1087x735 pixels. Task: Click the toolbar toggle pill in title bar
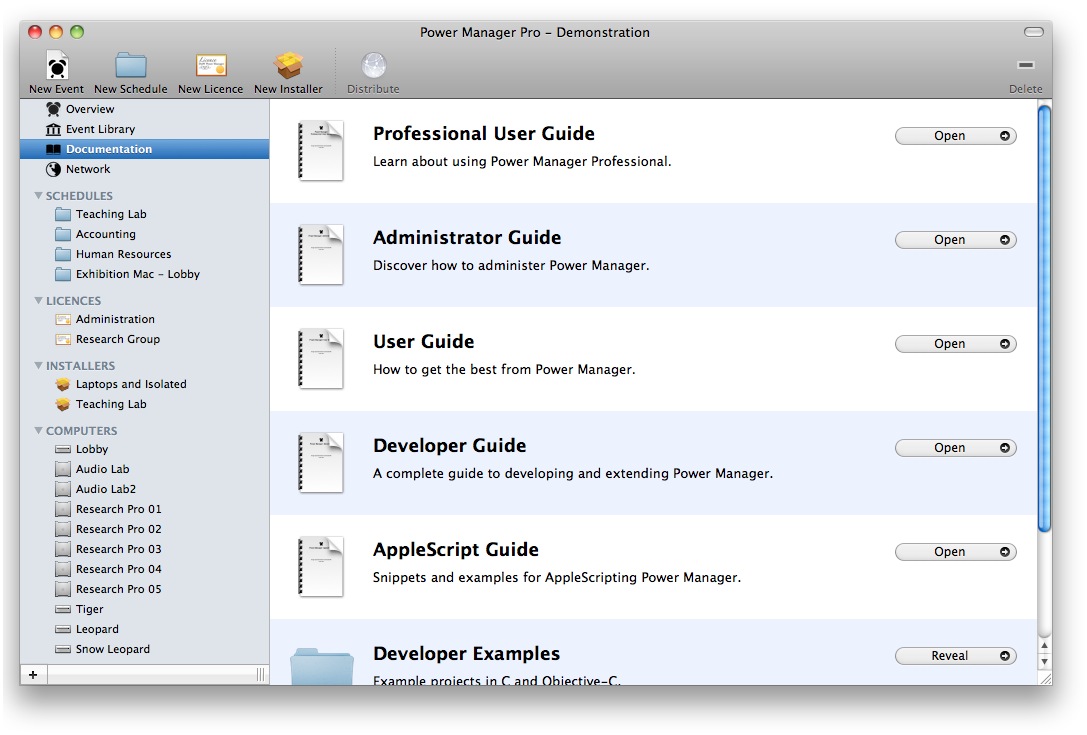(x=1034, y=32)
